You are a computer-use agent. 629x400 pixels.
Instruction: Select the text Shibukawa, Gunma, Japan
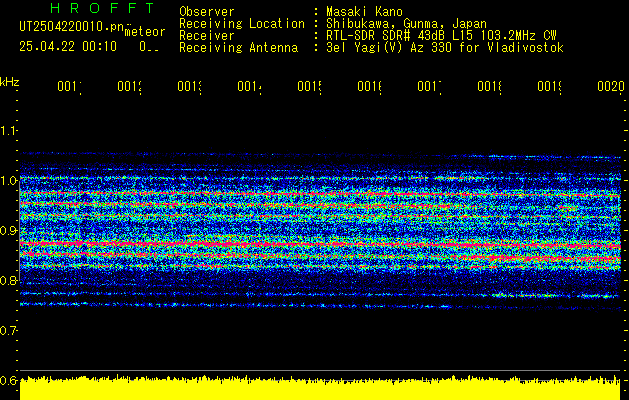pyautogui.click(x=406, y=24)
